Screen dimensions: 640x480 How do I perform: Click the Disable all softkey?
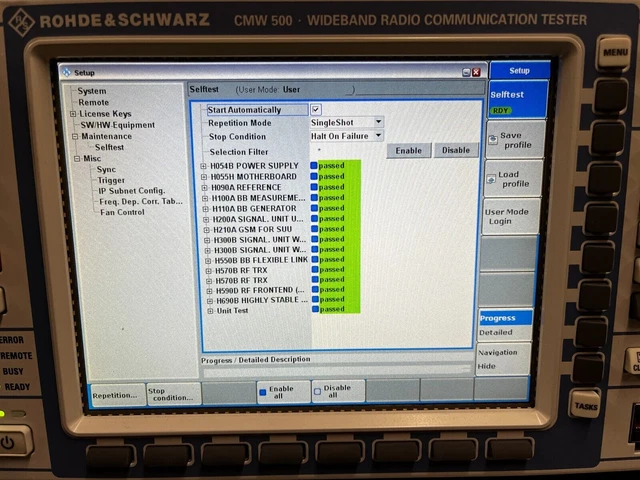(x=338, y=391)
